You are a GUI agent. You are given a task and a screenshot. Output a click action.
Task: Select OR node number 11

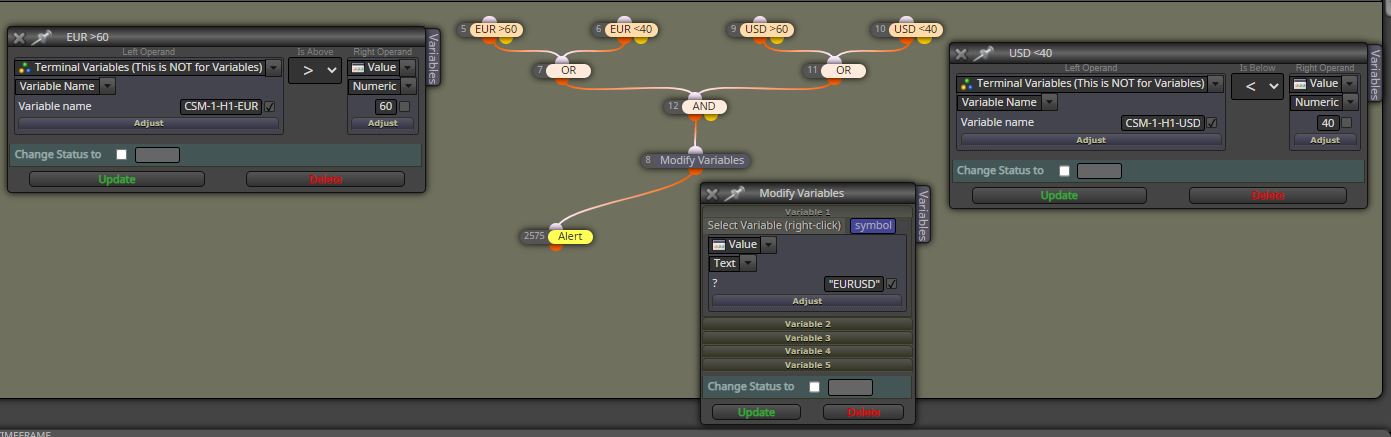click(843, 70)
